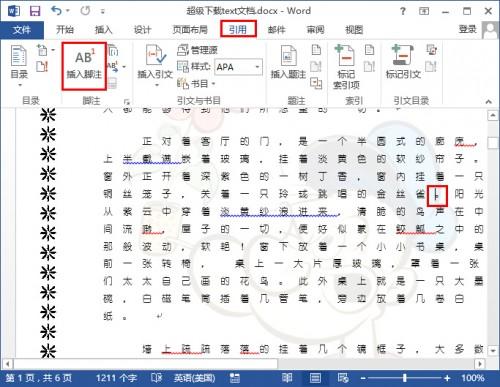This screenshot has height=387, width=500.
Task: Click the 英语(美国) language indicator
Action: pos(194,378)
